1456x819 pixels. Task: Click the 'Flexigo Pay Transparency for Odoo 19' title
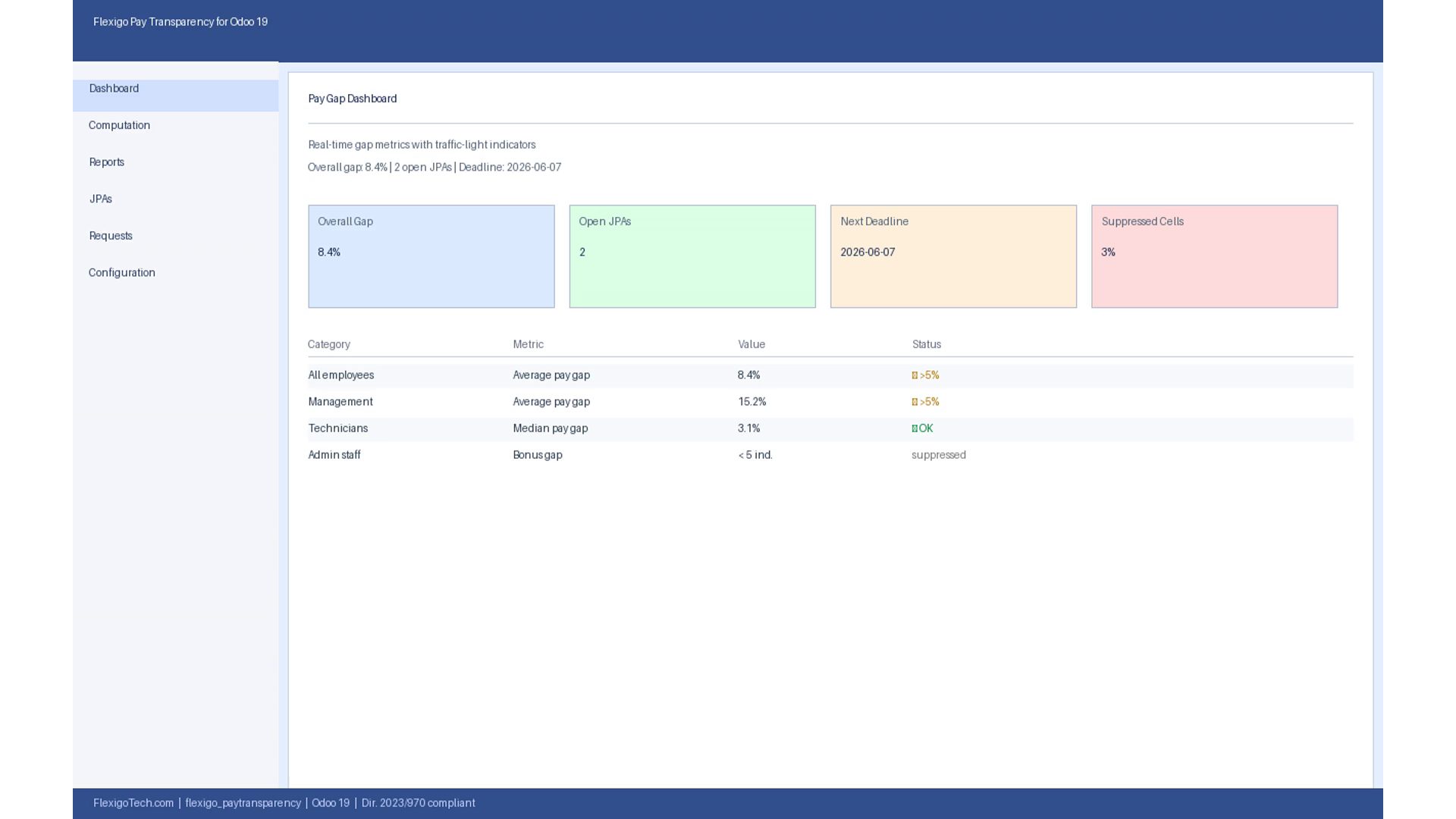180,22
